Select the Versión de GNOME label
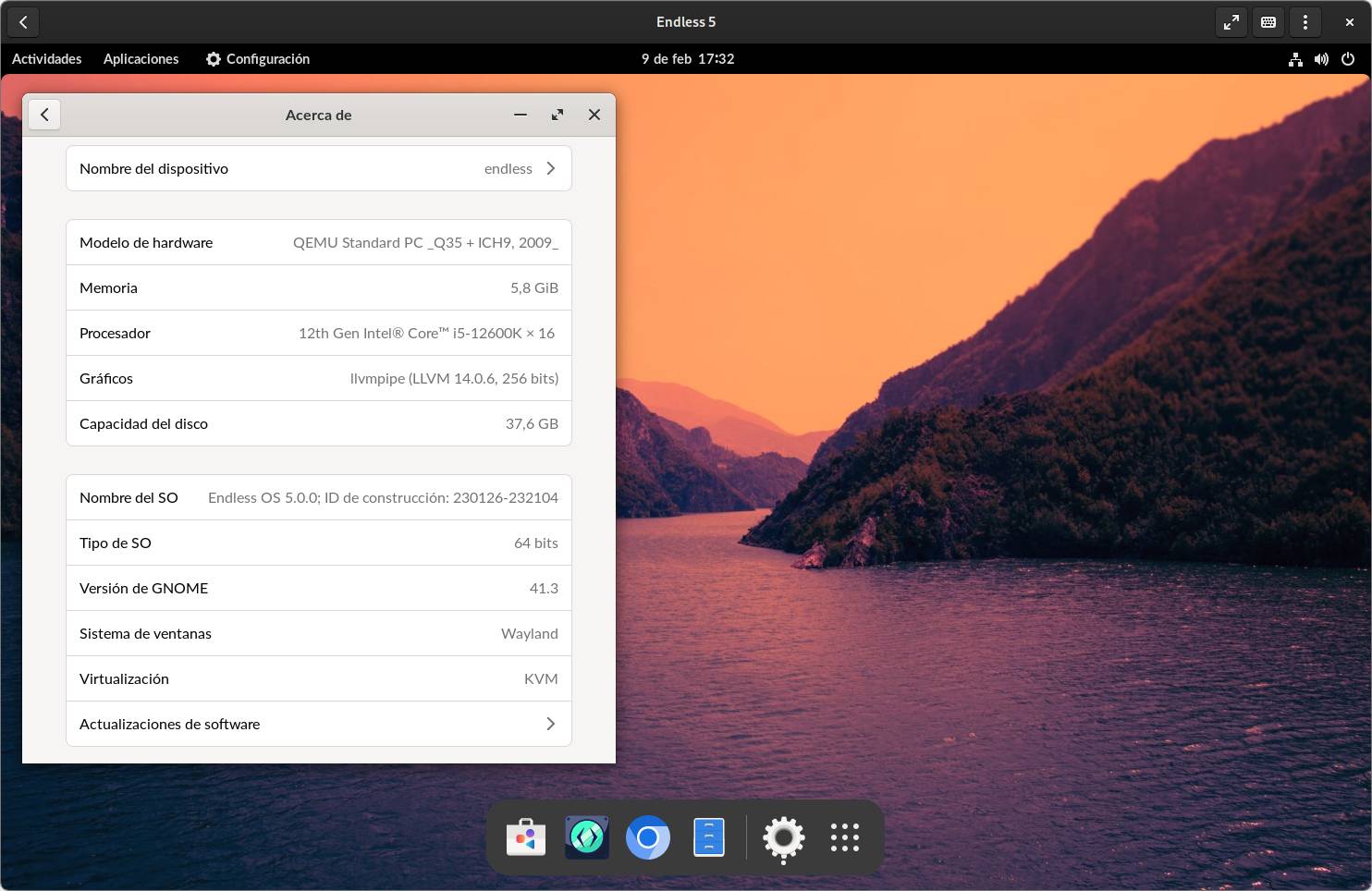Image resolution: width=1372 pixels, height=891 pixels. pyautogui.click(x=143, y=588)
